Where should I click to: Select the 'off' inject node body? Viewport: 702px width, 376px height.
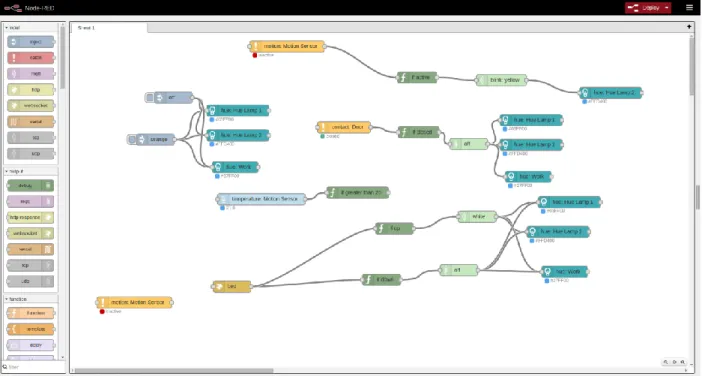pyautogui.click(x=173, y=97)
